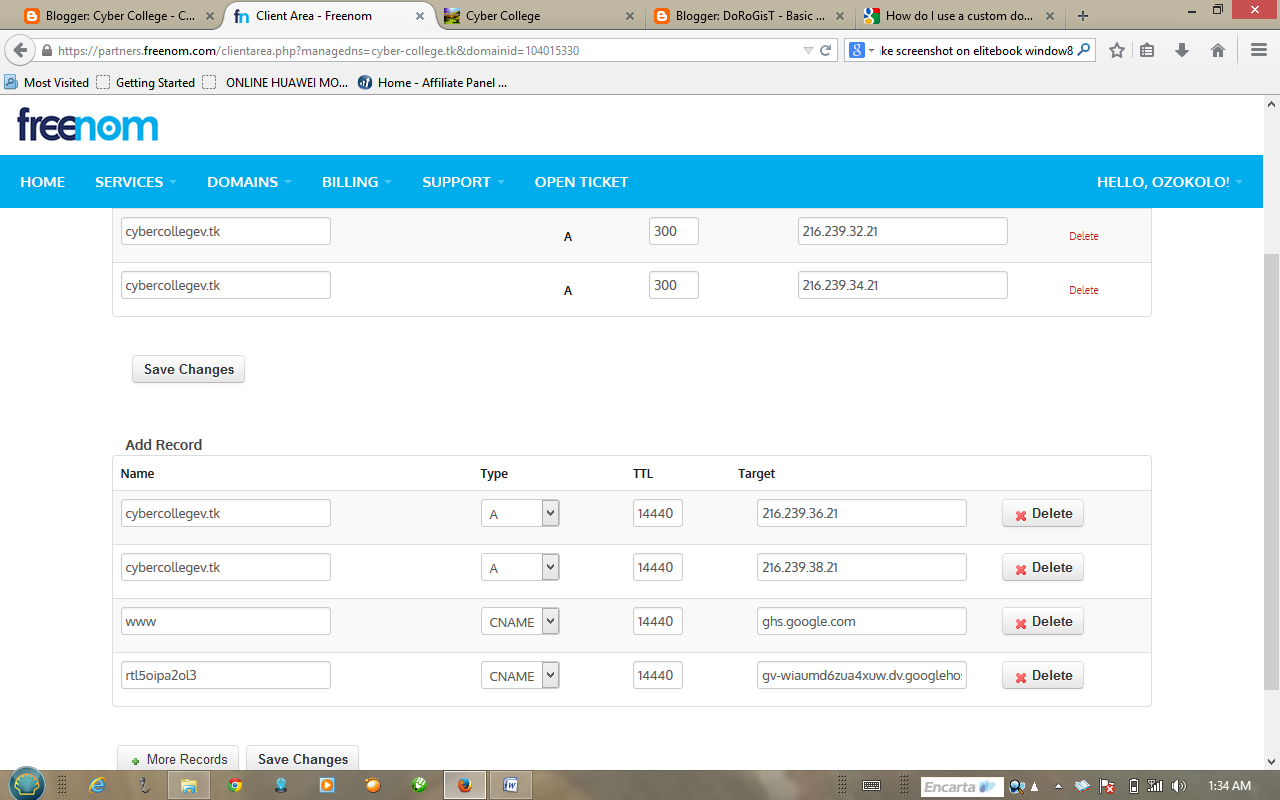
Task: Open the Type dropdown for the 216.239.38.21 record
Action: [520, 567]
